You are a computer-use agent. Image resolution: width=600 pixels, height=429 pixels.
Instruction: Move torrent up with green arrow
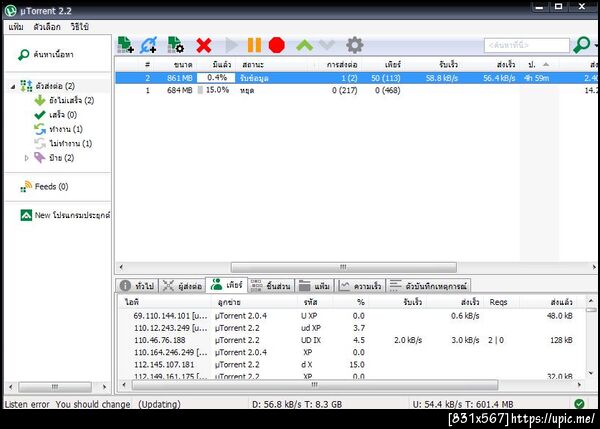[x=305, y=46]
